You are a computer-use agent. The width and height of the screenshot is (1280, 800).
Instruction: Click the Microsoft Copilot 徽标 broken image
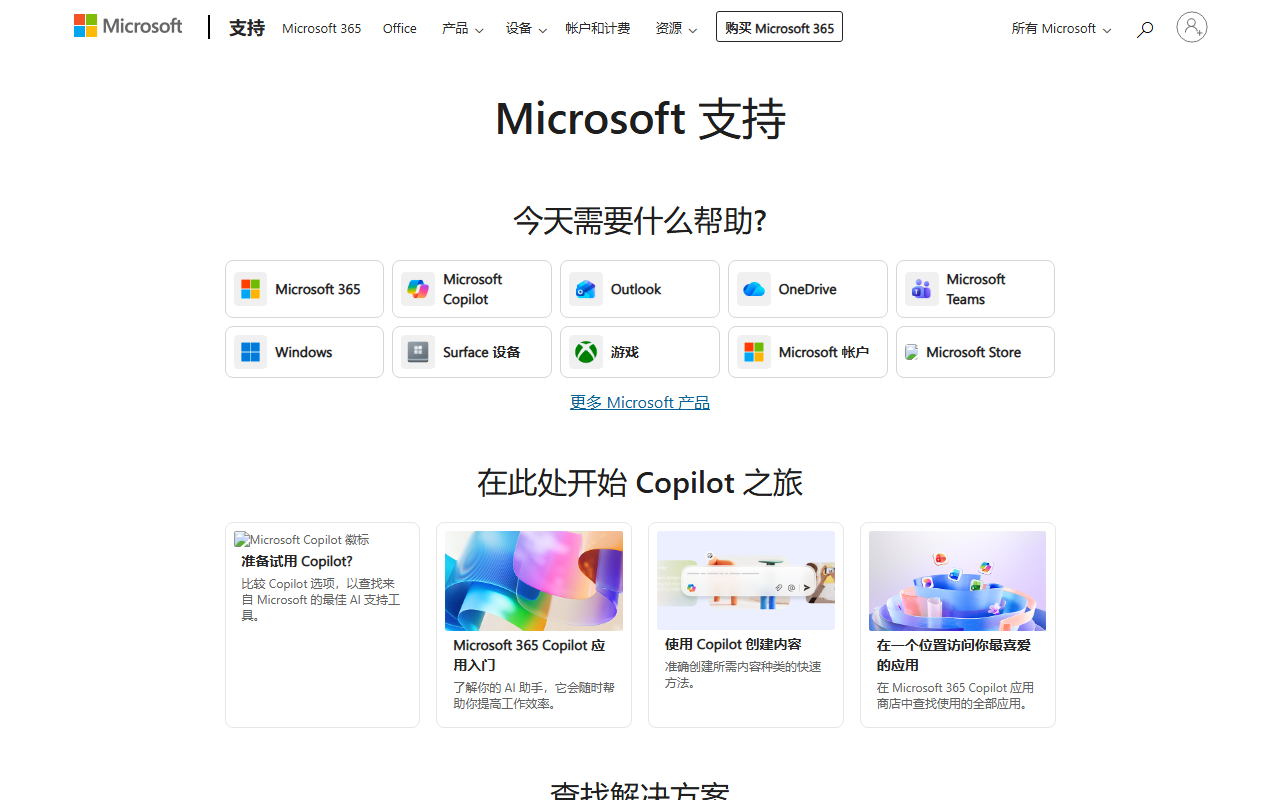pos(302,539)
